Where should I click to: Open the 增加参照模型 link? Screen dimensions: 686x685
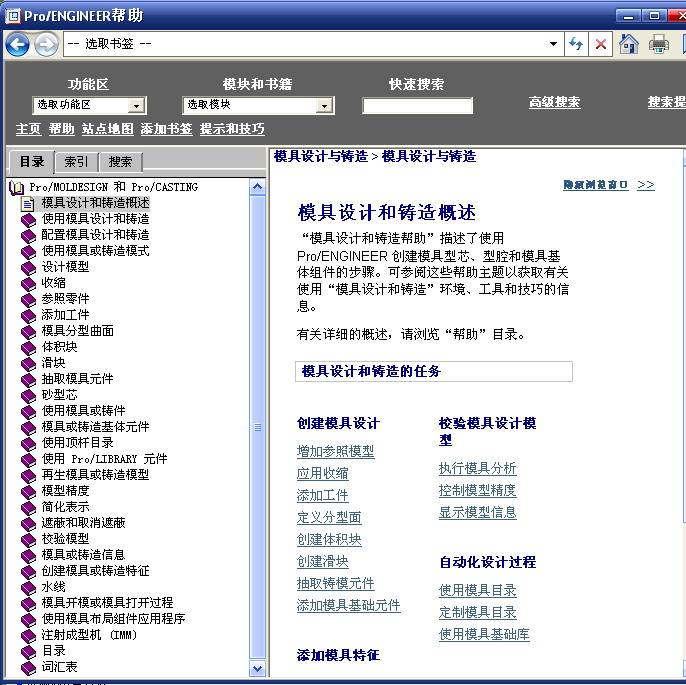pyautogui.click(x=336, y=451)
